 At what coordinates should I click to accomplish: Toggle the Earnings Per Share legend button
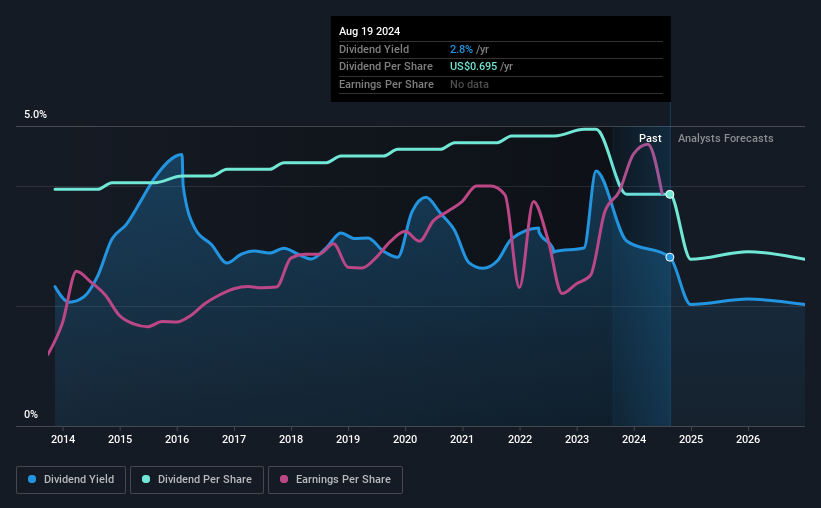click(336, 480)
